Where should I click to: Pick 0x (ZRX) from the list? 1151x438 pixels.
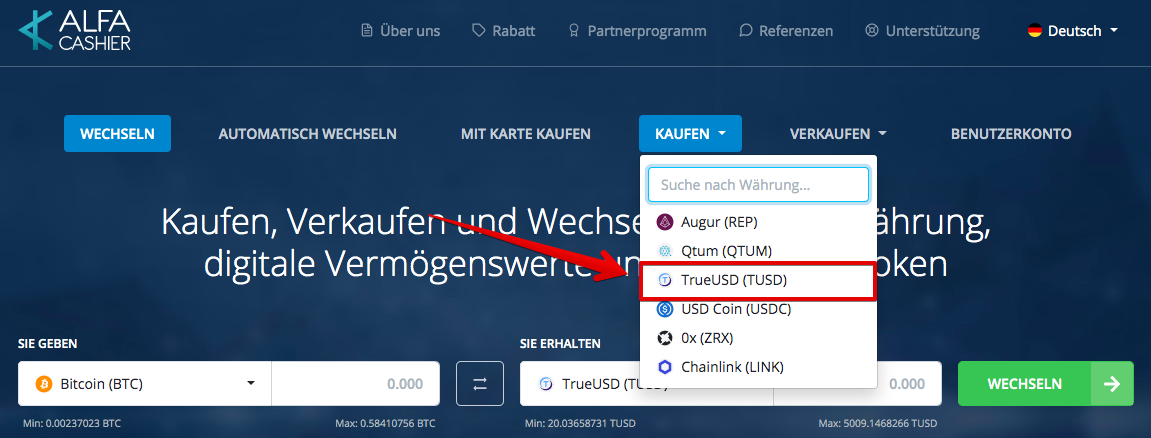click(758, 338)
